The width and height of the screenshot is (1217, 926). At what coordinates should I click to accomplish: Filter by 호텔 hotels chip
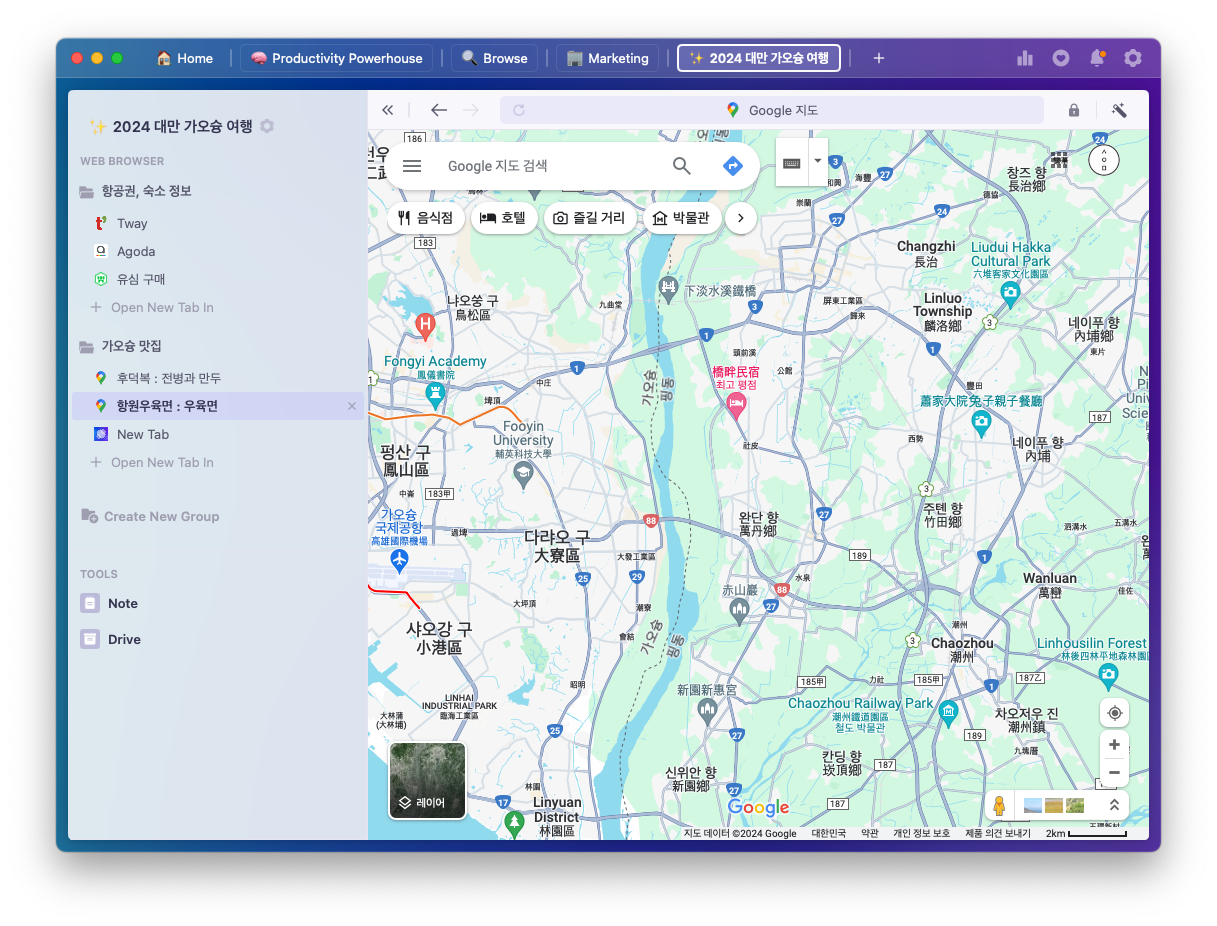point(504,217)
